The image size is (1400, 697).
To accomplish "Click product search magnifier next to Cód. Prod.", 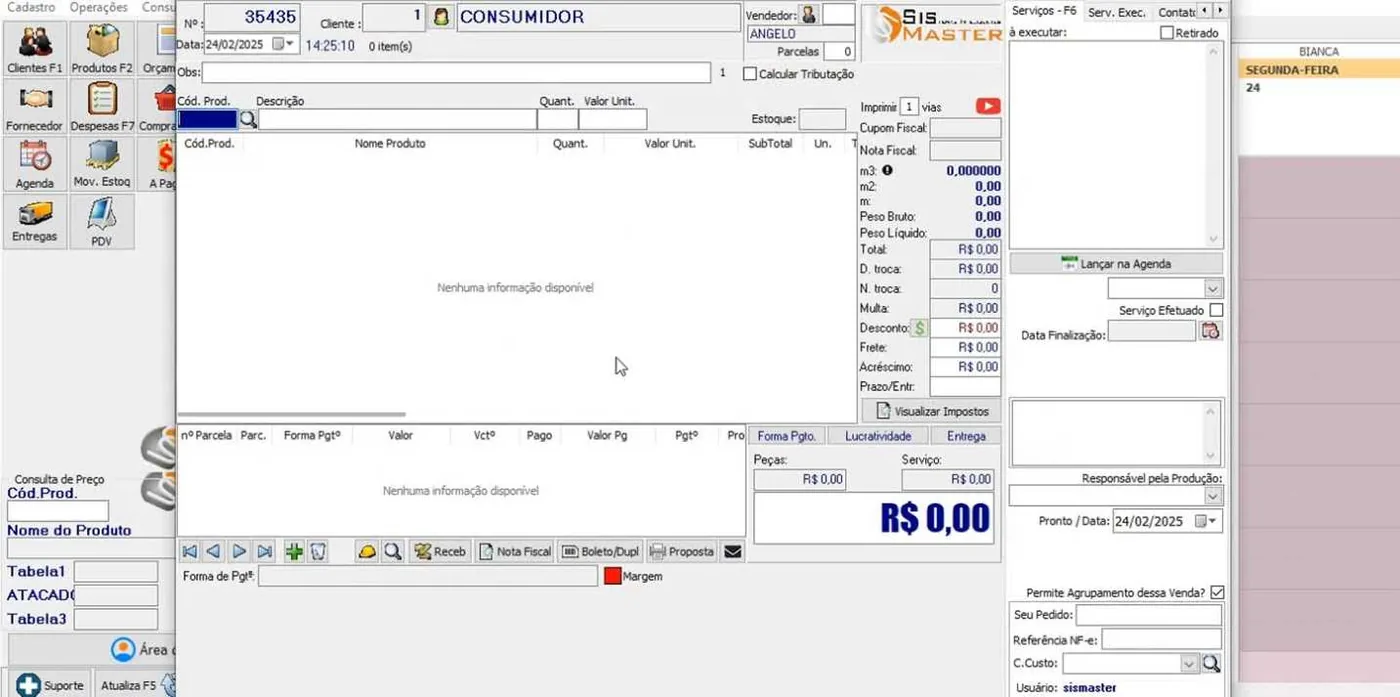I will tap(248, 120).
